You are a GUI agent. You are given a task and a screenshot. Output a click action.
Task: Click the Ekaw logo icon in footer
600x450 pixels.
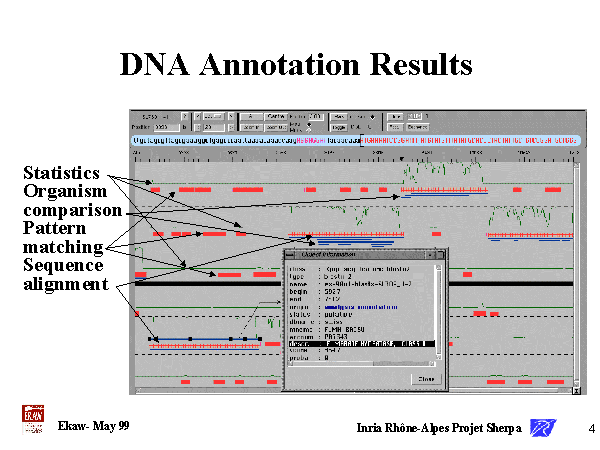[32, 420]
